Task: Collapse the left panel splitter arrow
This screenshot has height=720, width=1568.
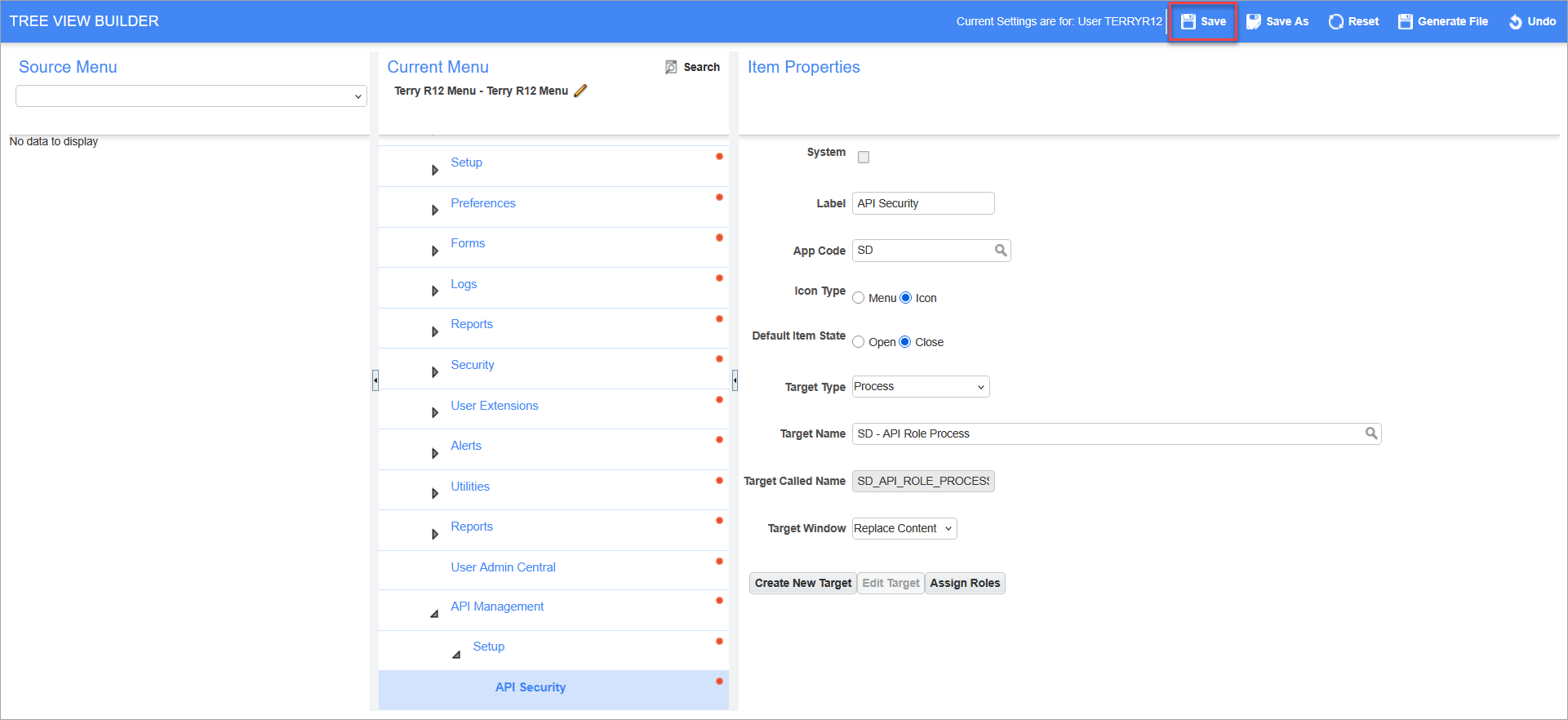Action: click(x=375, y=380)
